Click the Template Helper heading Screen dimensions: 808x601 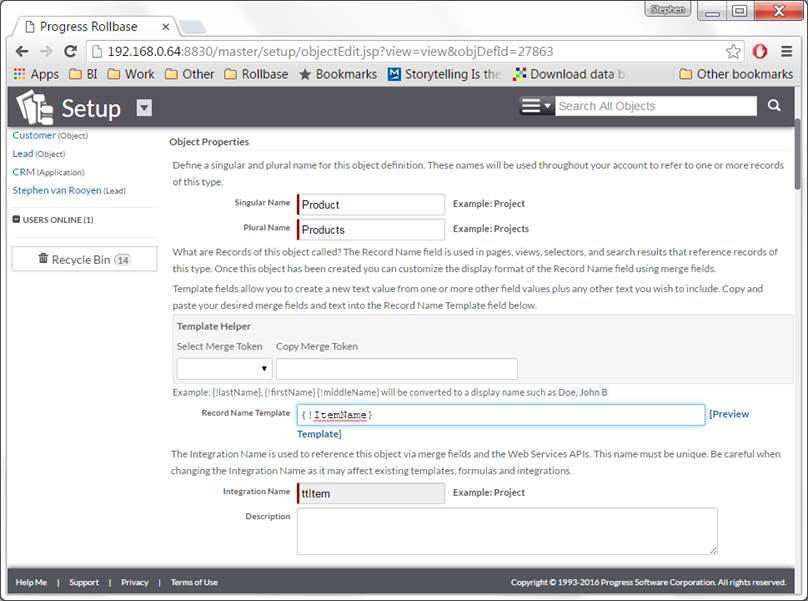213,326
